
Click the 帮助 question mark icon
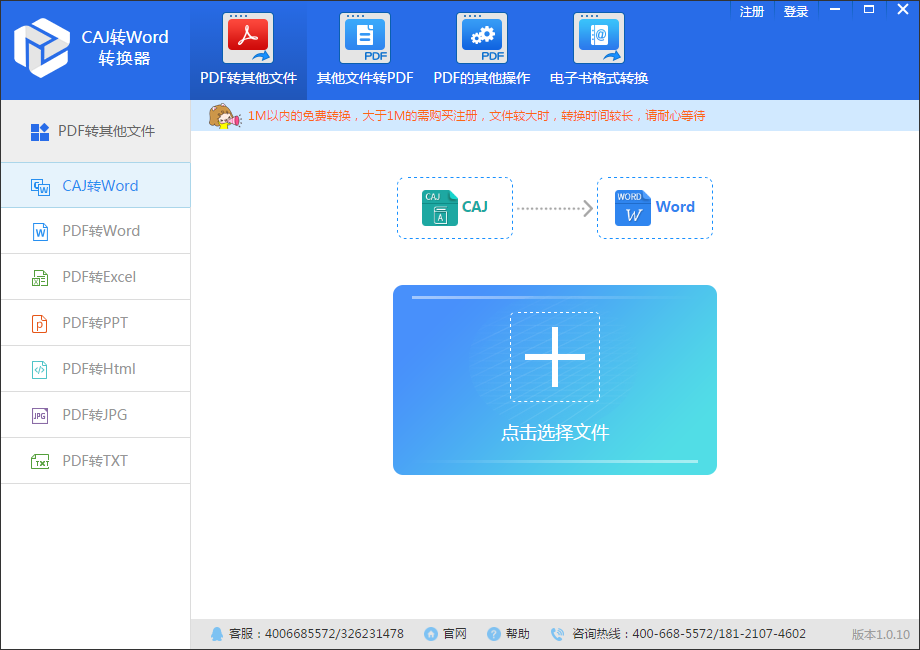[493, 633]
